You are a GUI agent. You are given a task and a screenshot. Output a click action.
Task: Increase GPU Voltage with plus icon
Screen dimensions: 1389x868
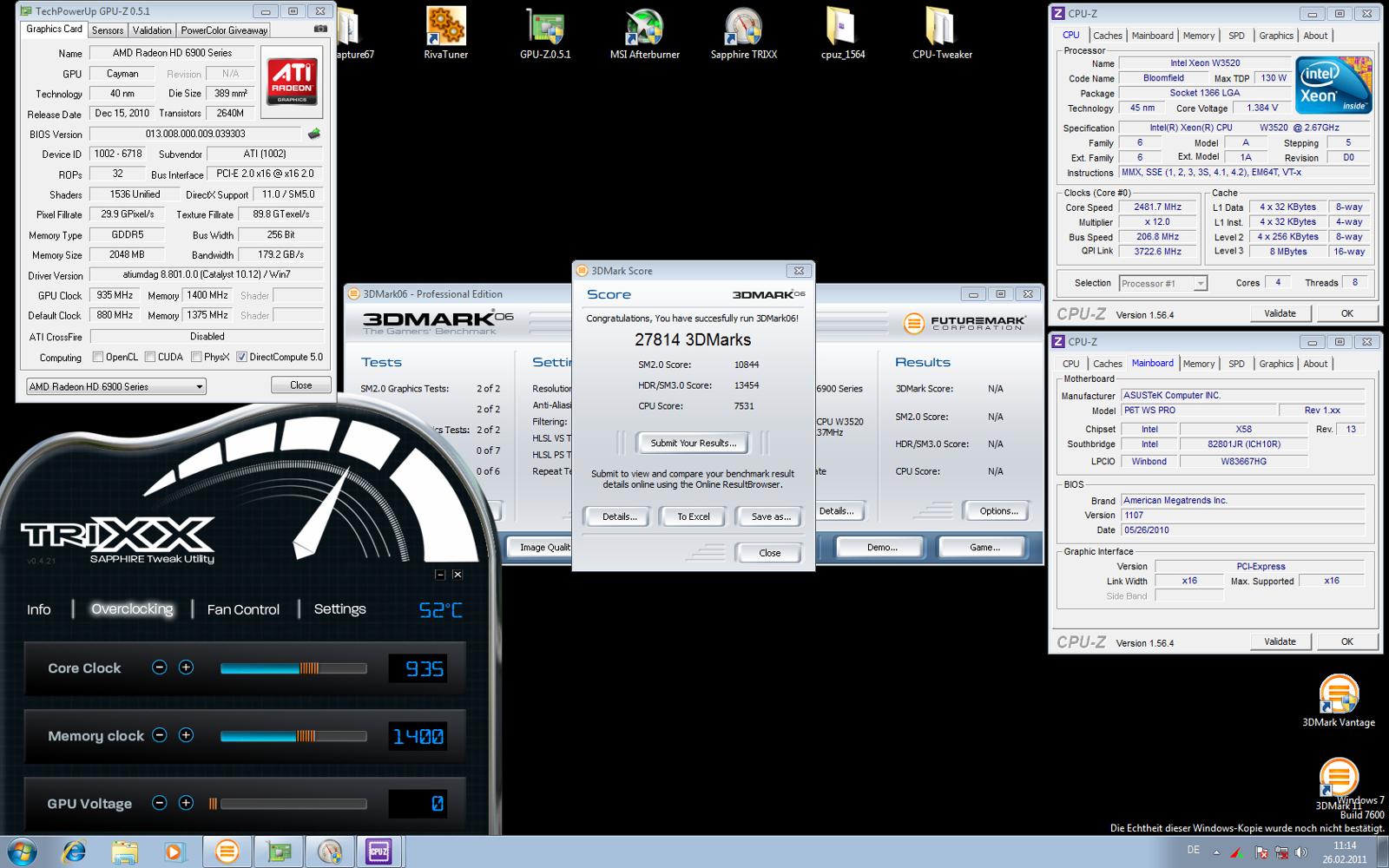pyautogui.click(x=186, y=803)
